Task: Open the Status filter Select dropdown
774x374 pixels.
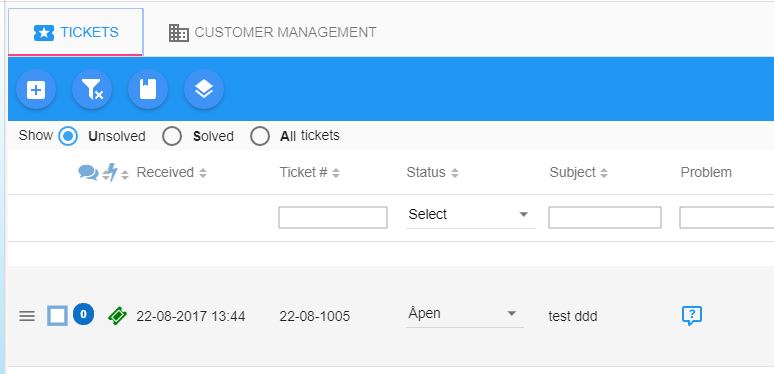Action: (471, 215)
